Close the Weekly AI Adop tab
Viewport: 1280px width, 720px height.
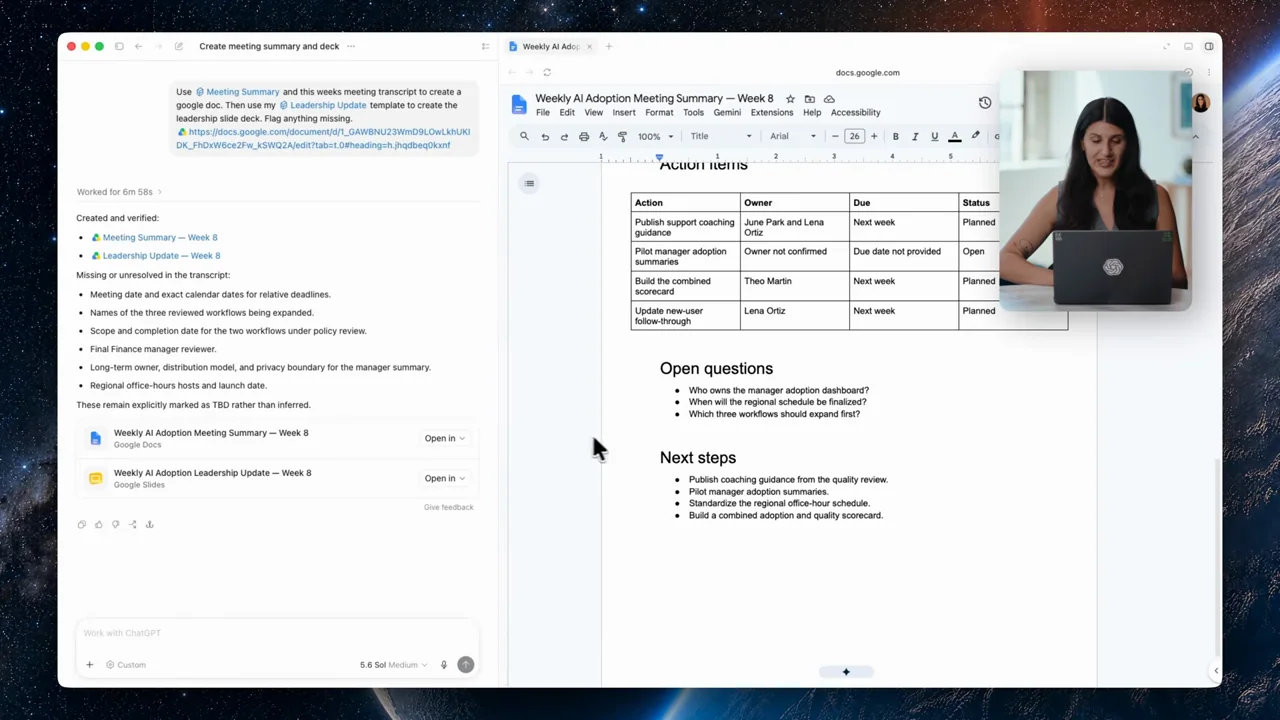[589, 46]
